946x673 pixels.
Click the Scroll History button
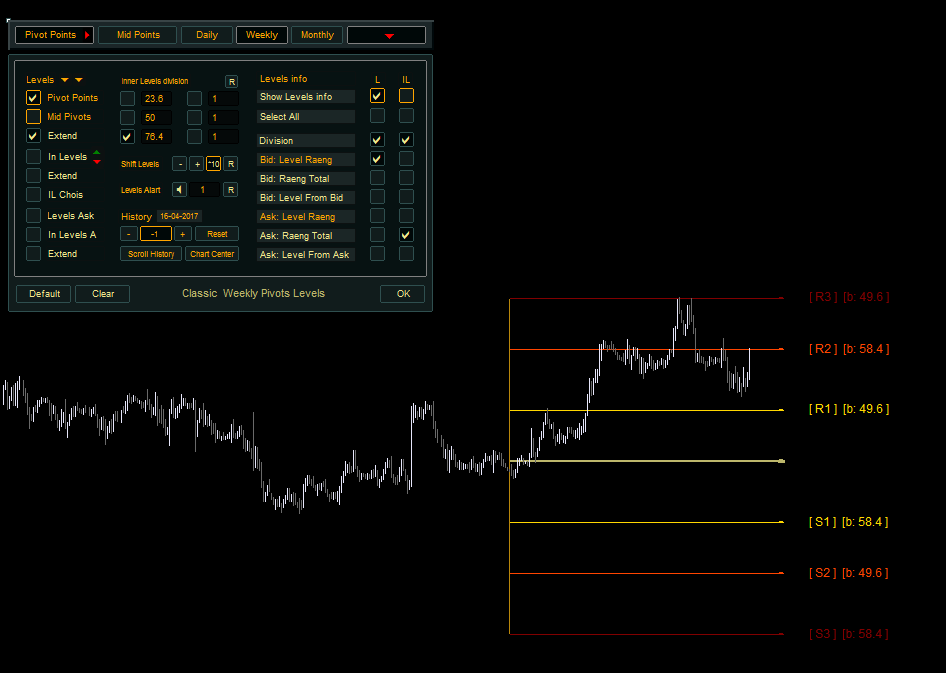click(151, 254)
